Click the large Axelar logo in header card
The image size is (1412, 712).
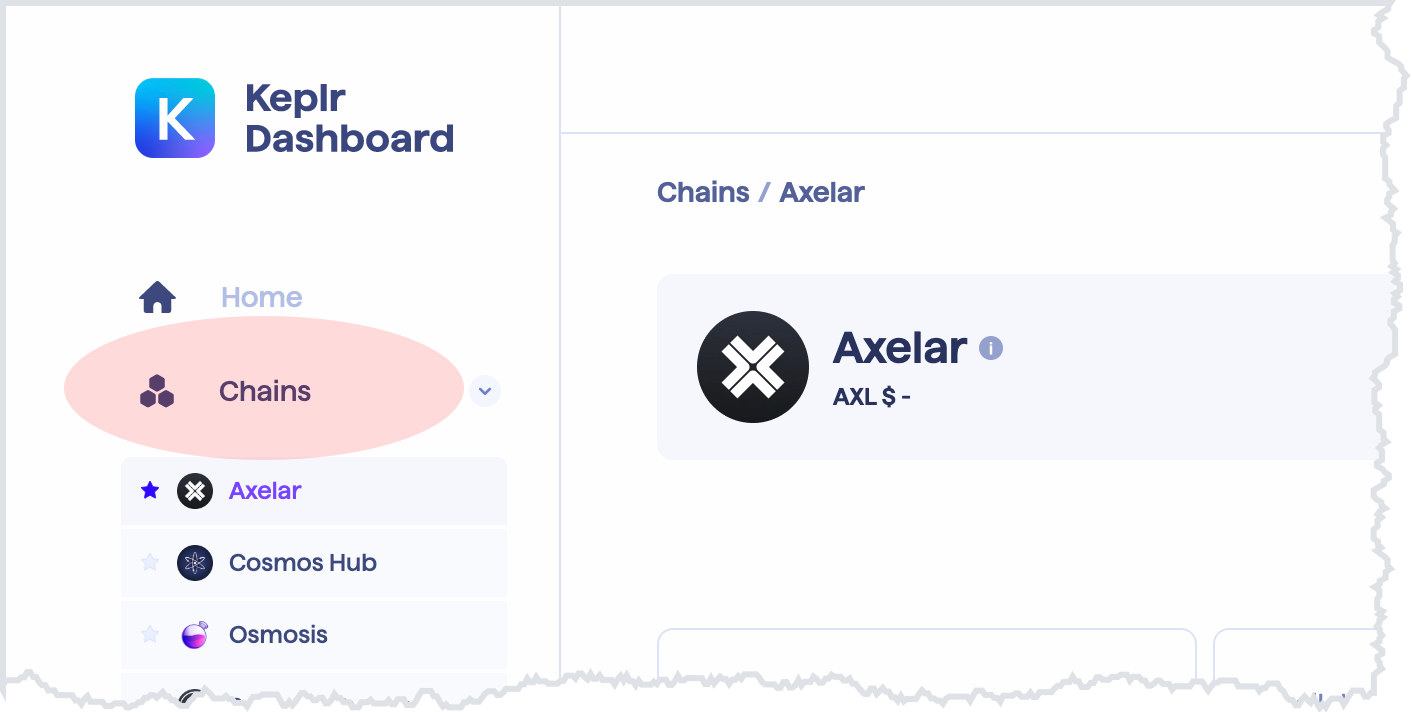pos(753,367)
